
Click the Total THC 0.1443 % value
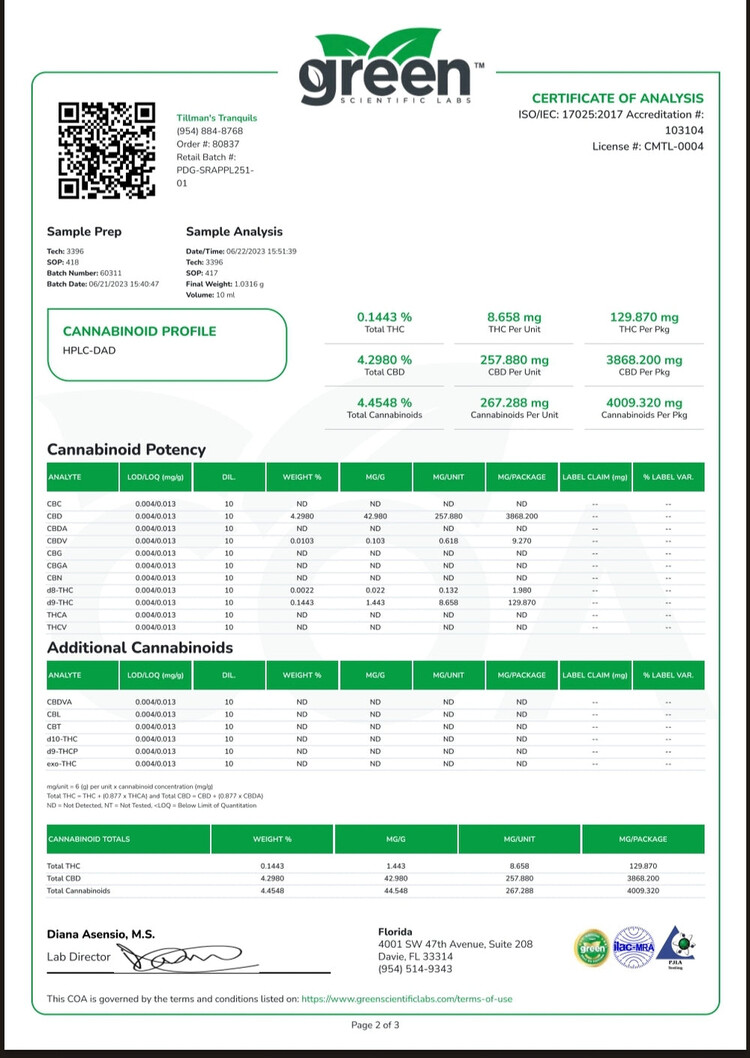pos(384,317)
